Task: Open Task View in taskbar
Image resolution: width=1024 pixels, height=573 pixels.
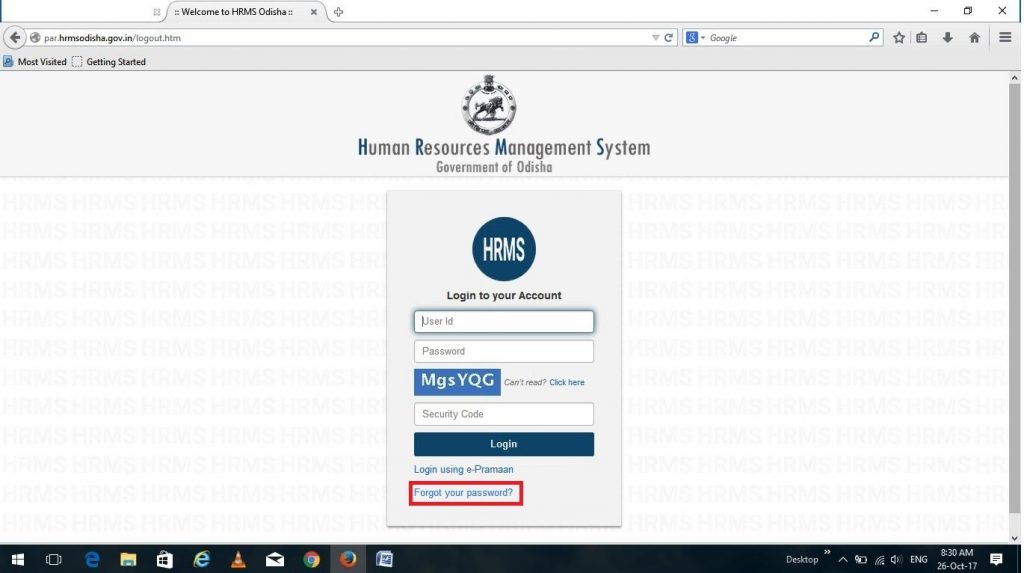Action: click(x=54, y=559)
